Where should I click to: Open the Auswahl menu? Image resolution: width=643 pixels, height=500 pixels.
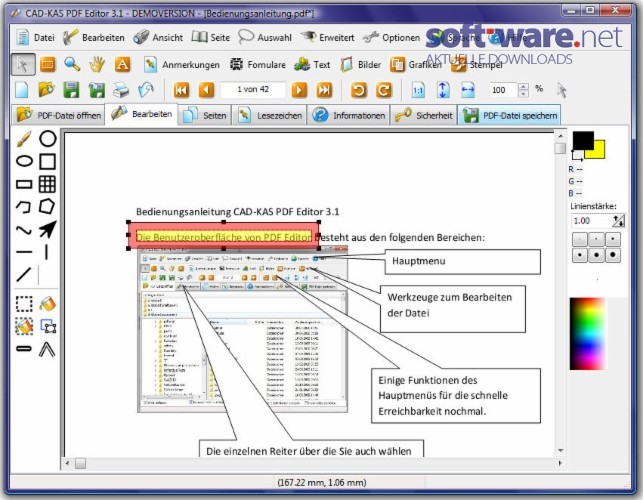click(x=265, y=37)
